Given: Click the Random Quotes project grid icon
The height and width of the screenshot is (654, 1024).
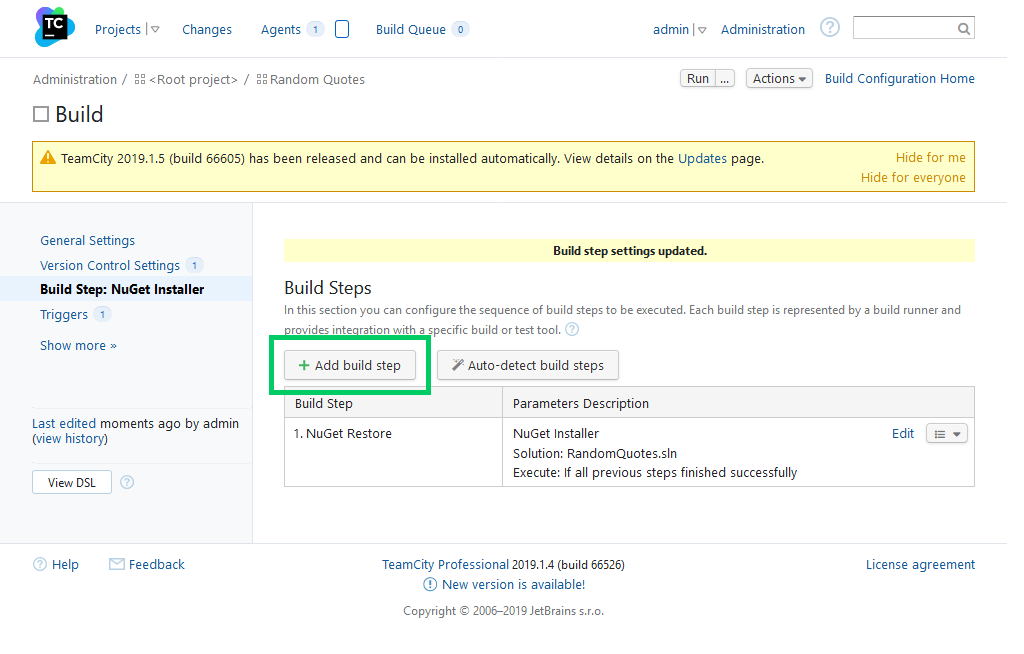Looking at the screenshot, I should point(262,80).
